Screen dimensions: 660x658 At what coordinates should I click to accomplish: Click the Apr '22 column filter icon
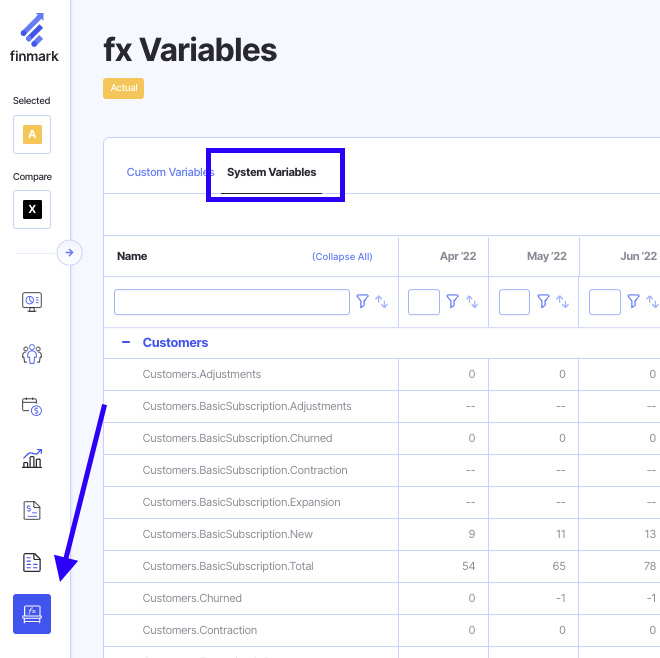453,301
